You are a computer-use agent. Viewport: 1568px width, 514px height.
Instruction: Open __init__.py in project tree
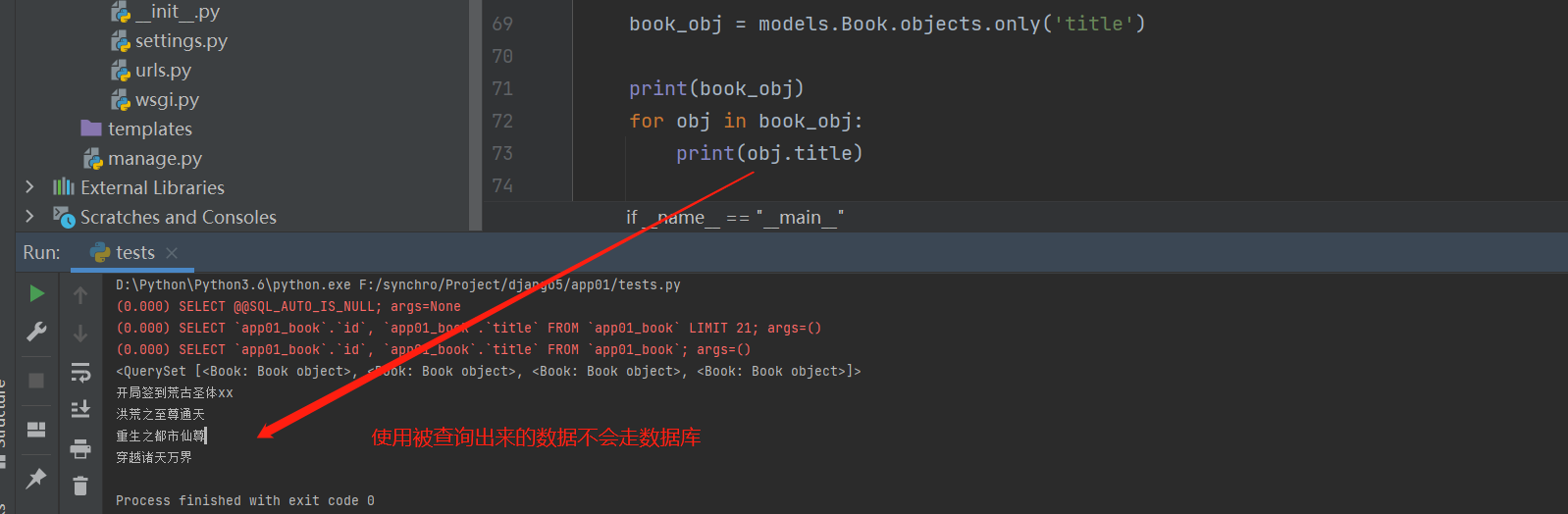177,12
